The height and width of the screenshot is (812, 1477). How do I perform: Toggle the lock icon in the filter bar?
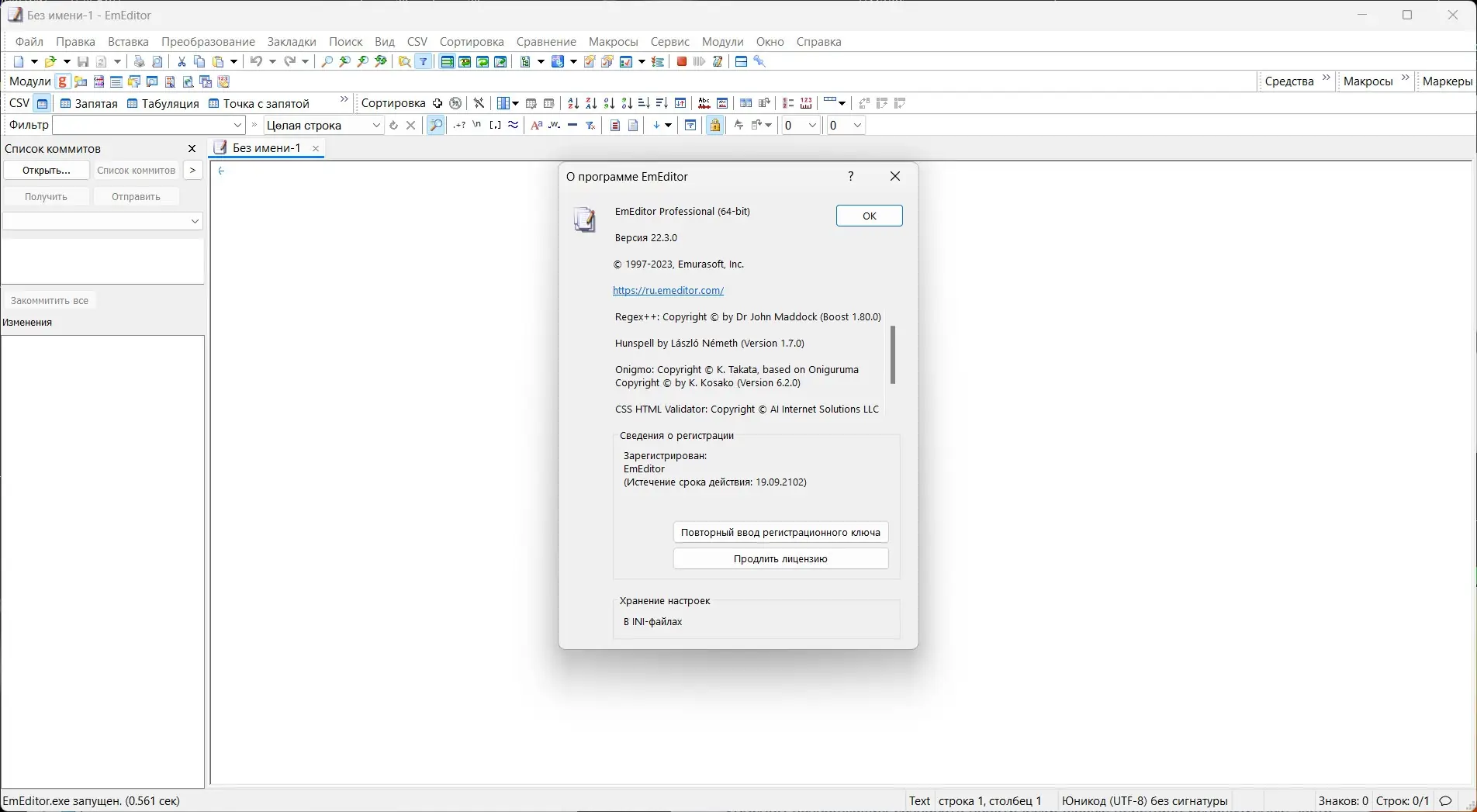pos(714,125)
